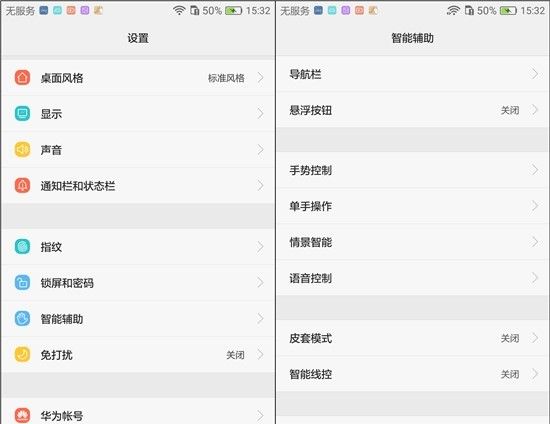Select 皮套模式 option

(412, 338)
